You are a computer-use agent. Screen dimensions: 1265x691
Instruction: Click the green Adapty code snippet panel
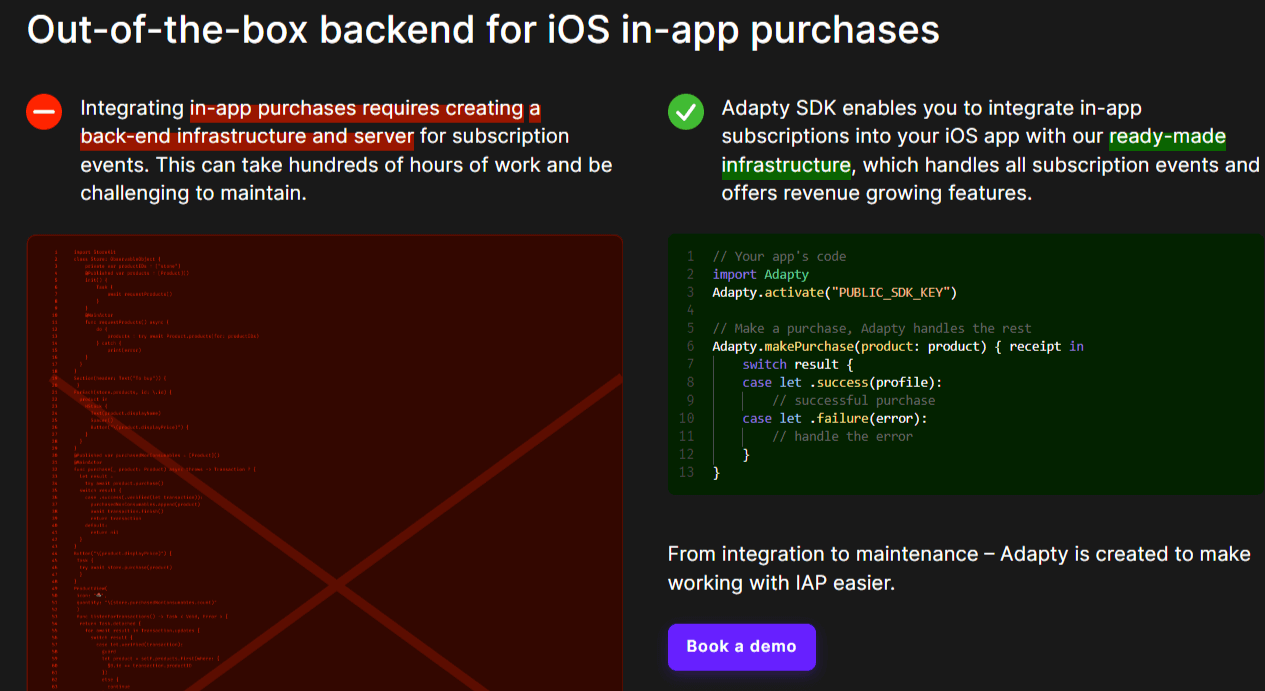tap(965, 365)
